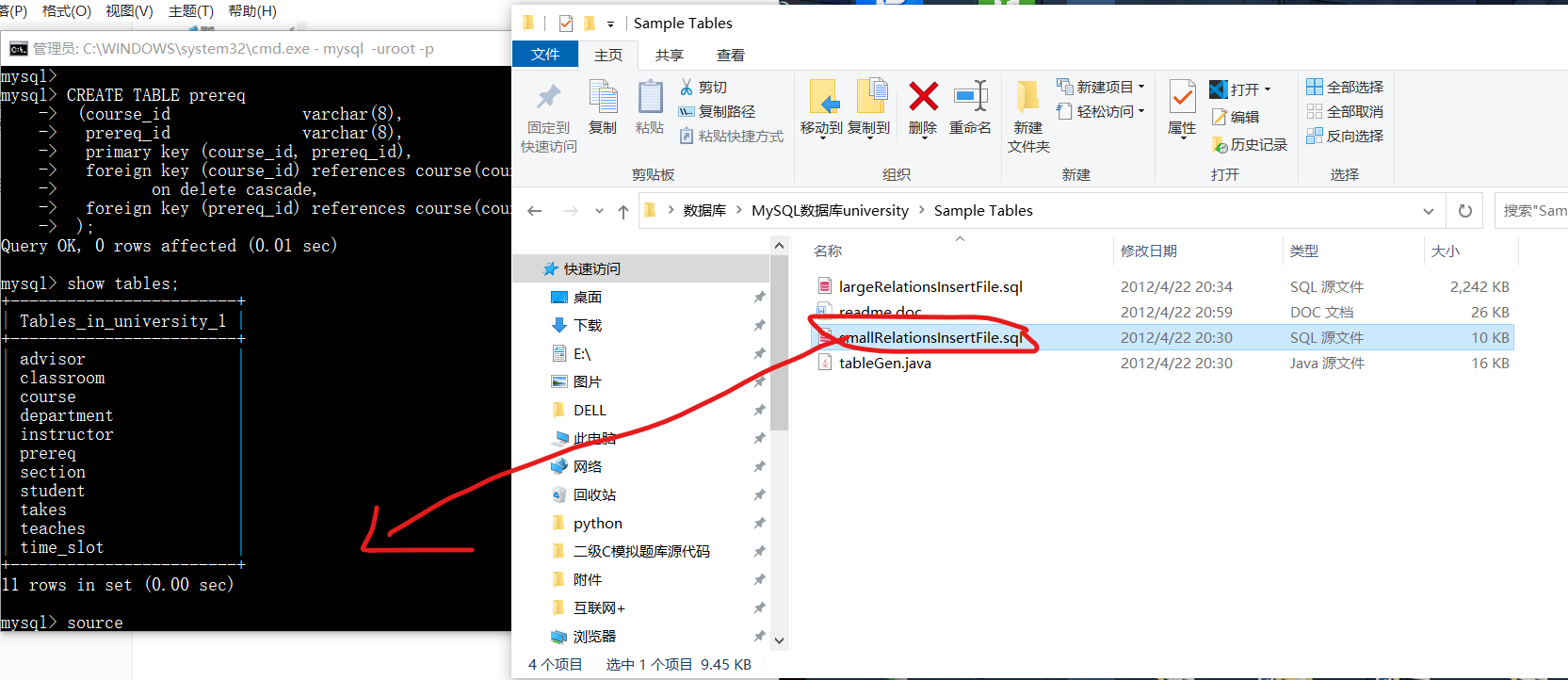Click the Edit command in ribbon
Viewport: 1568px width, 680px height.
(1236, 117)
